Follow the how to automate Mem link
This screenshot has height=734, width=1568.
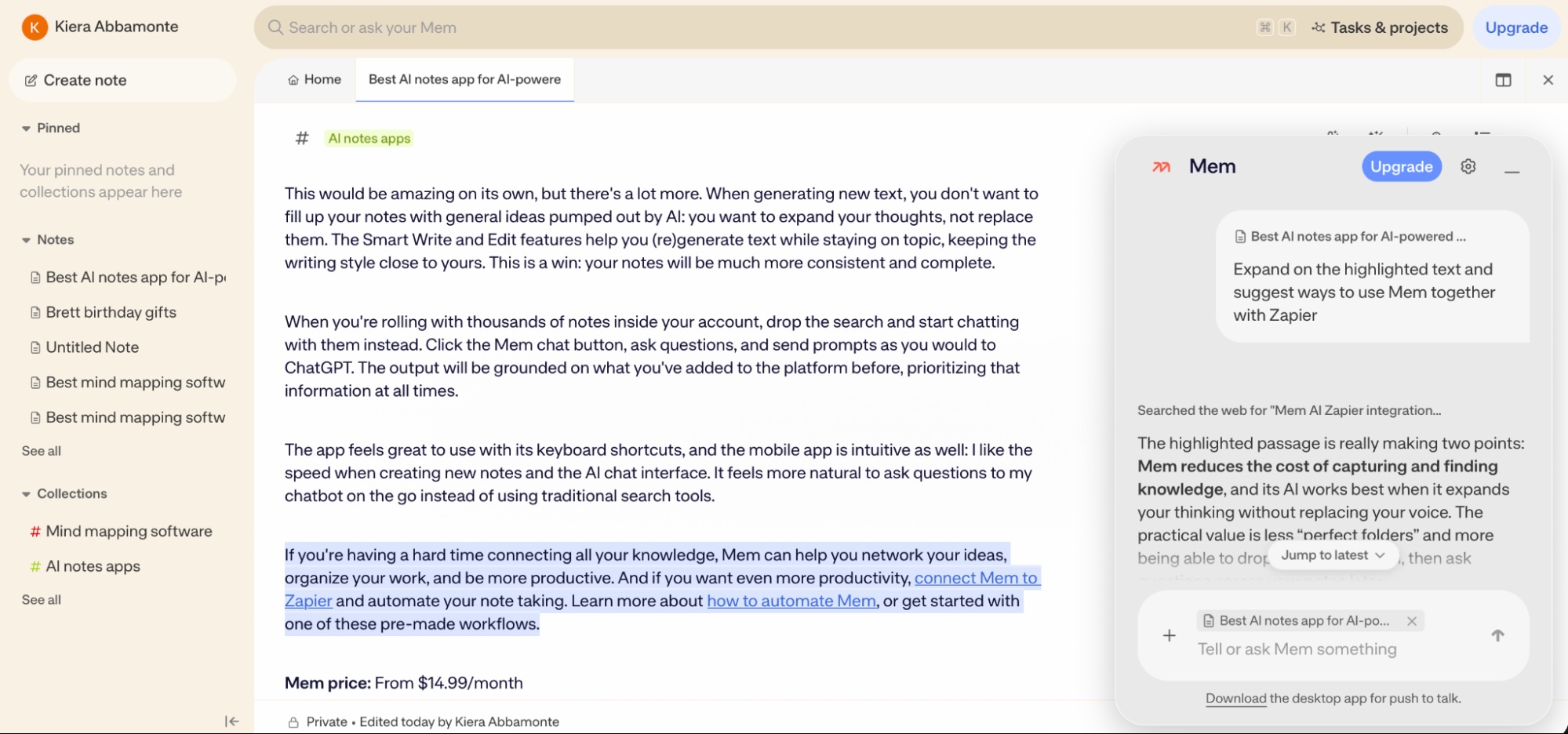point(791,601)
